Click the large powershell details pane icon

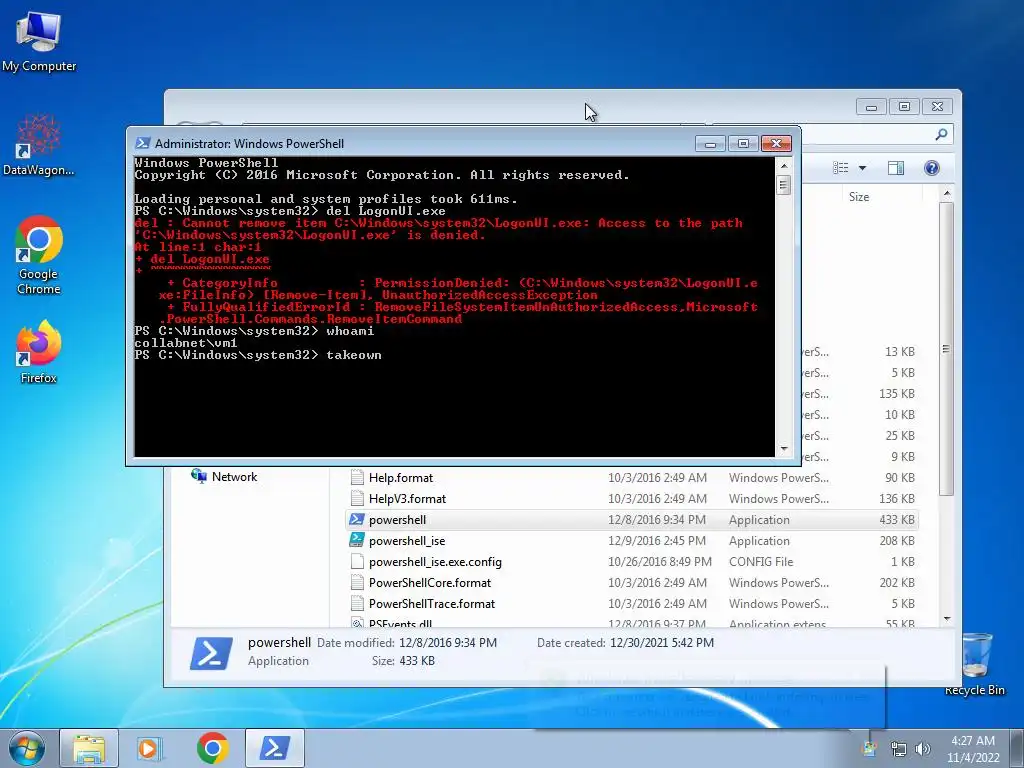[x=211, y=653]
